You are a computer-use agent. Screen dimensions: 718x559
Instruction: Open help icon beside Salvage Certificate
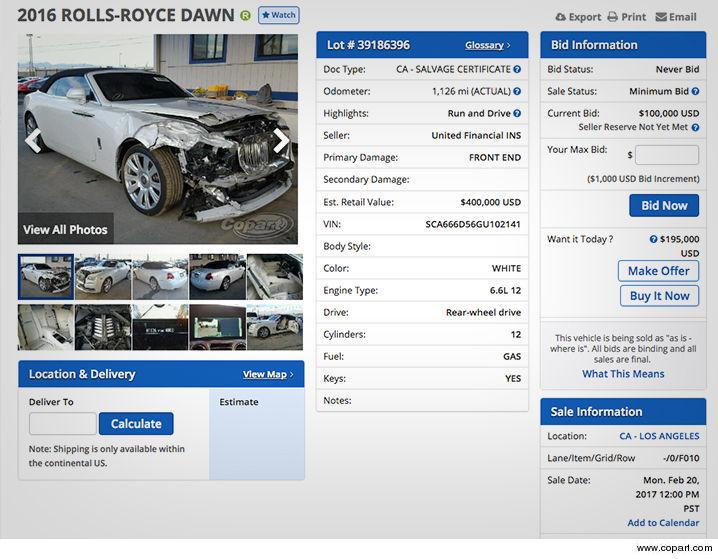tap(517, 70)
